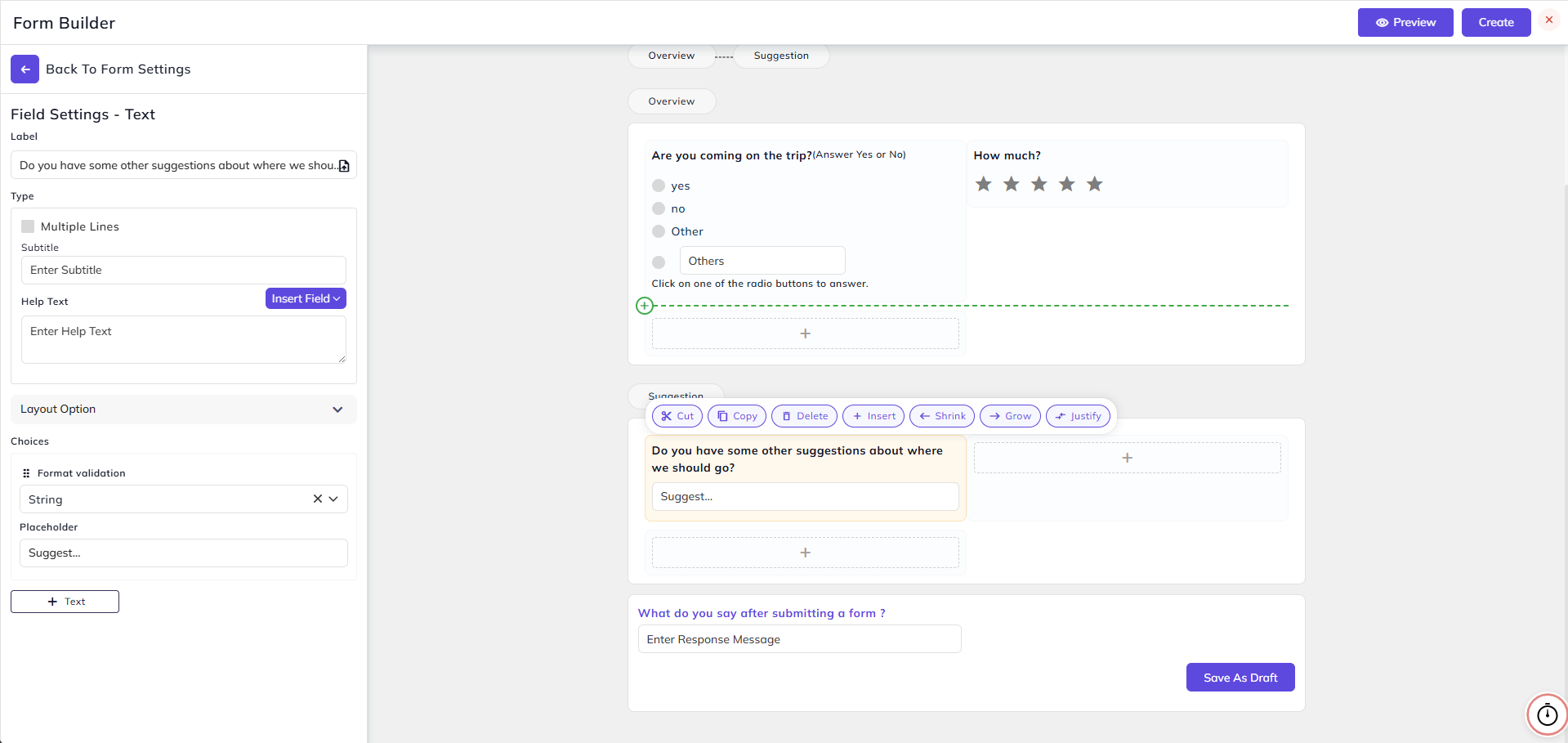Open the String format validation dropdown arrow
The image size is (1568, 743).
(333, 499)
